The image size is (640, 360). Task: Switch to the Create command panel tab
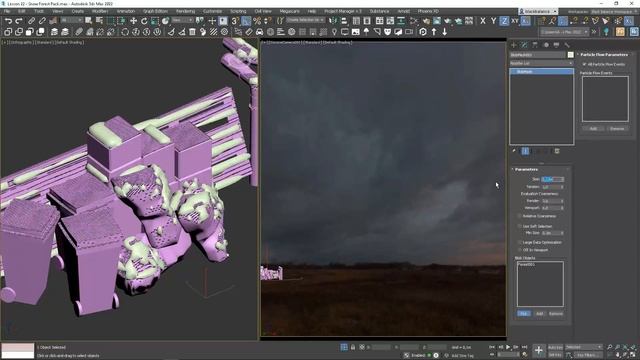pyautogui.click(x=514, y=45)
